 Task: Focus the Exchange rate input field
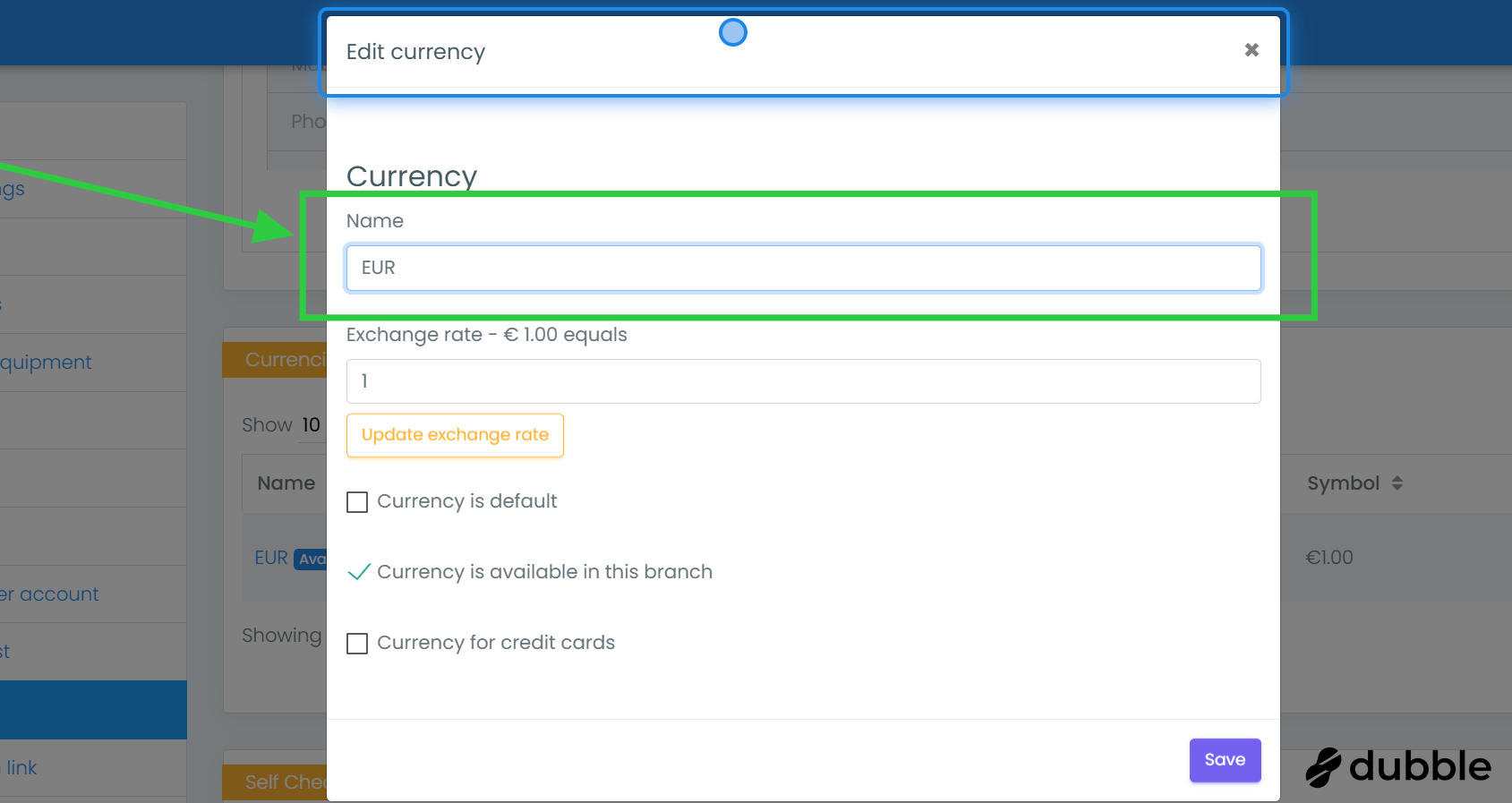pyautogui.click(x=803, y=381)
